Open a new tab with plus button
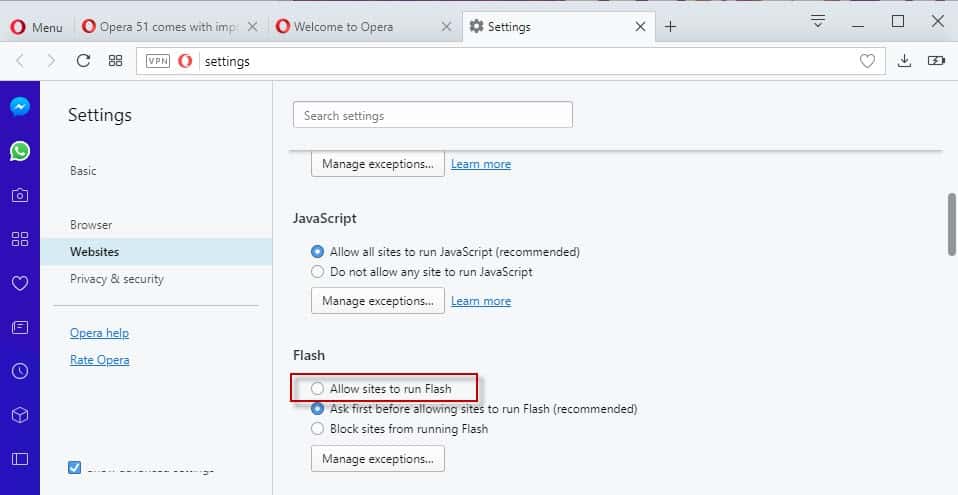This screenshot has height=495, width=958. [670, 26]
